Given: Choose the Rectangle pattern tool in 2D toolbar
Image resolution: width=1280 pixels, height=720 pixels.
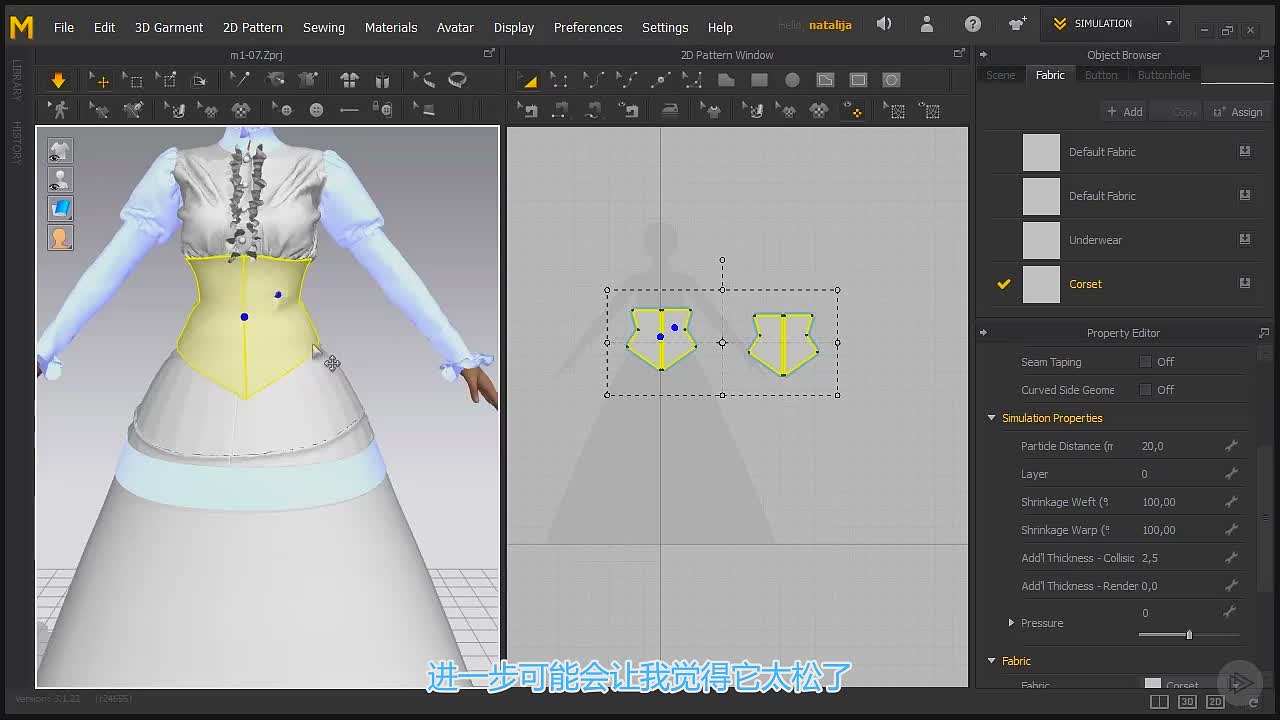Looking at the screenshot, I should click(760, 80).
